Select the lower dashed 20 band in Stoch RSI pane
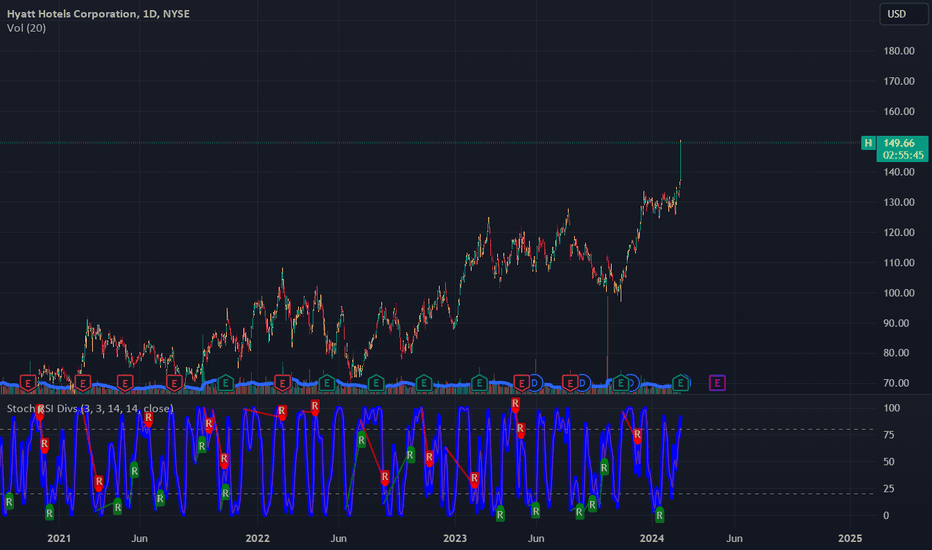 (437, 494)
